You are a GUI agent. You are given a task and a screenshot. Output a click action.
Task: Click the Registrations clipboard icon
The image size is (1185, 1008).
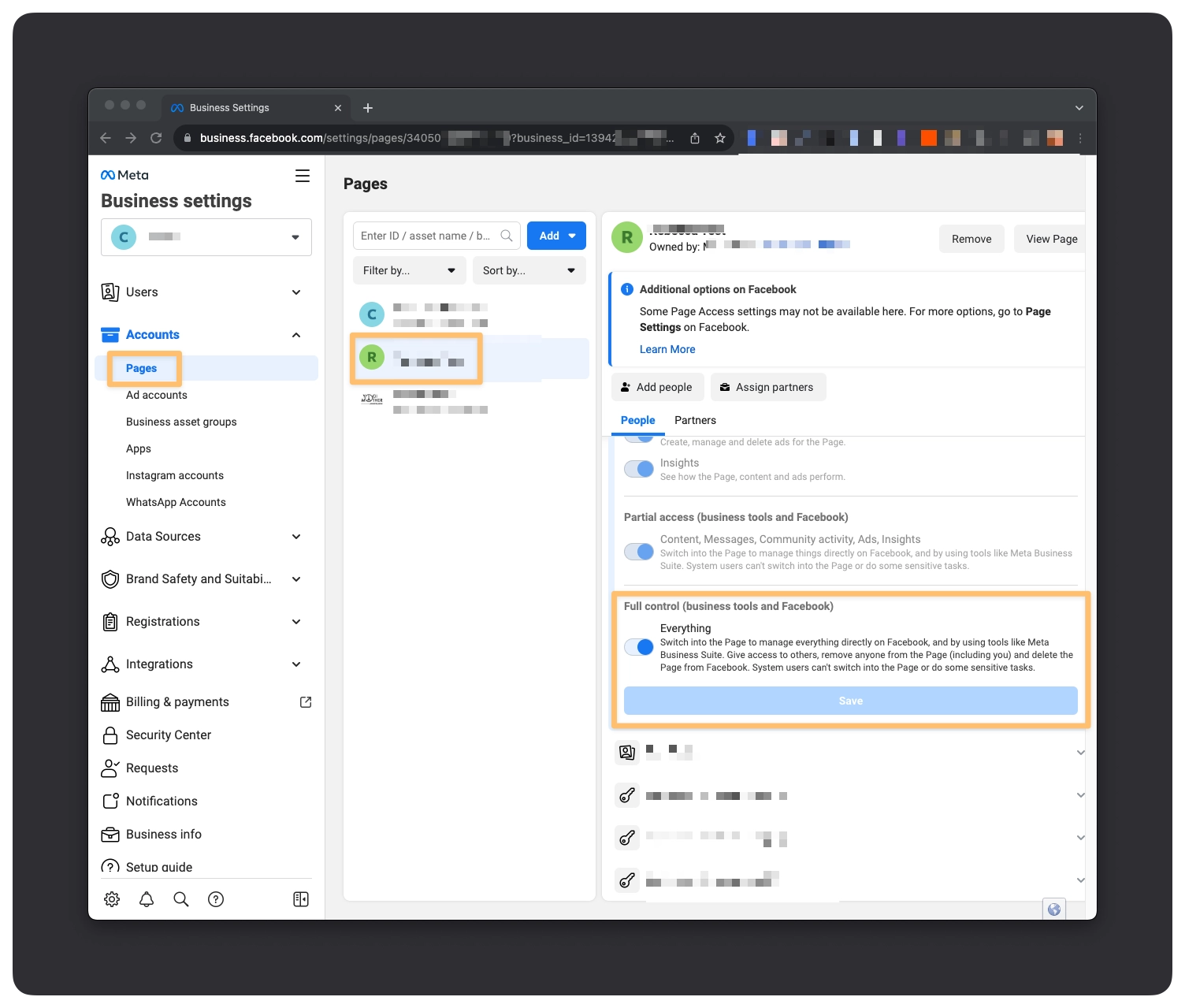(x=110, y=622)
